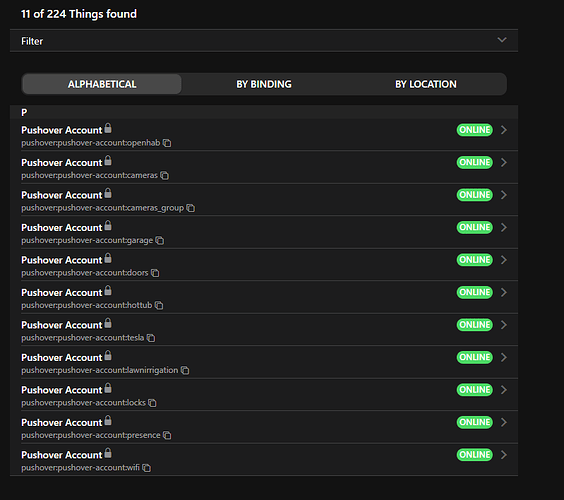Screen dimensions: 564x500
Task: Select text pushover:pushover-account:presence
Action: (x=91, y=435)
